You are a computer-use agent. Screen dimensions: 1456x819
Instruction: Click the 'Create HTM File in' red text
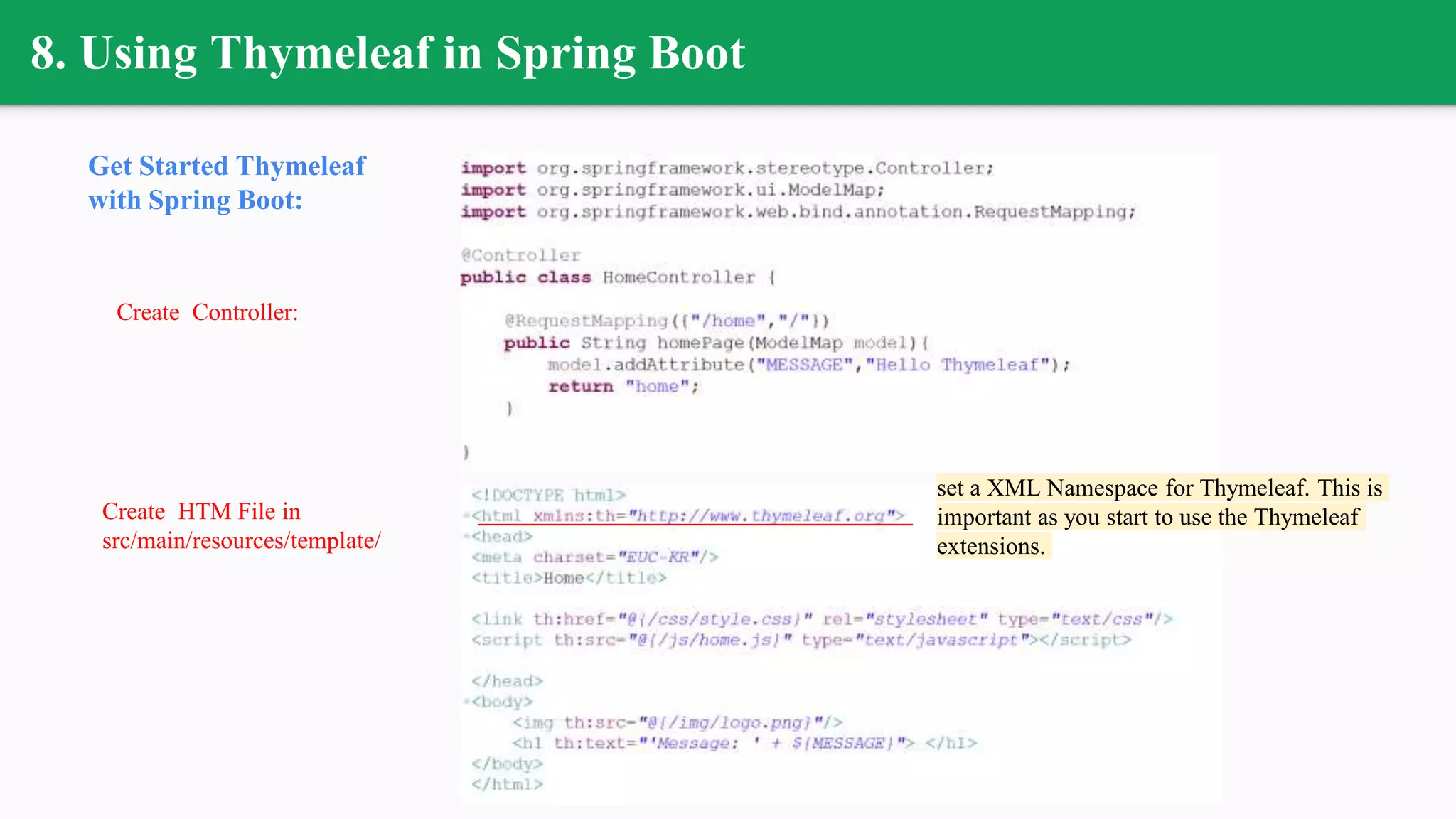(x=200, y=511)
